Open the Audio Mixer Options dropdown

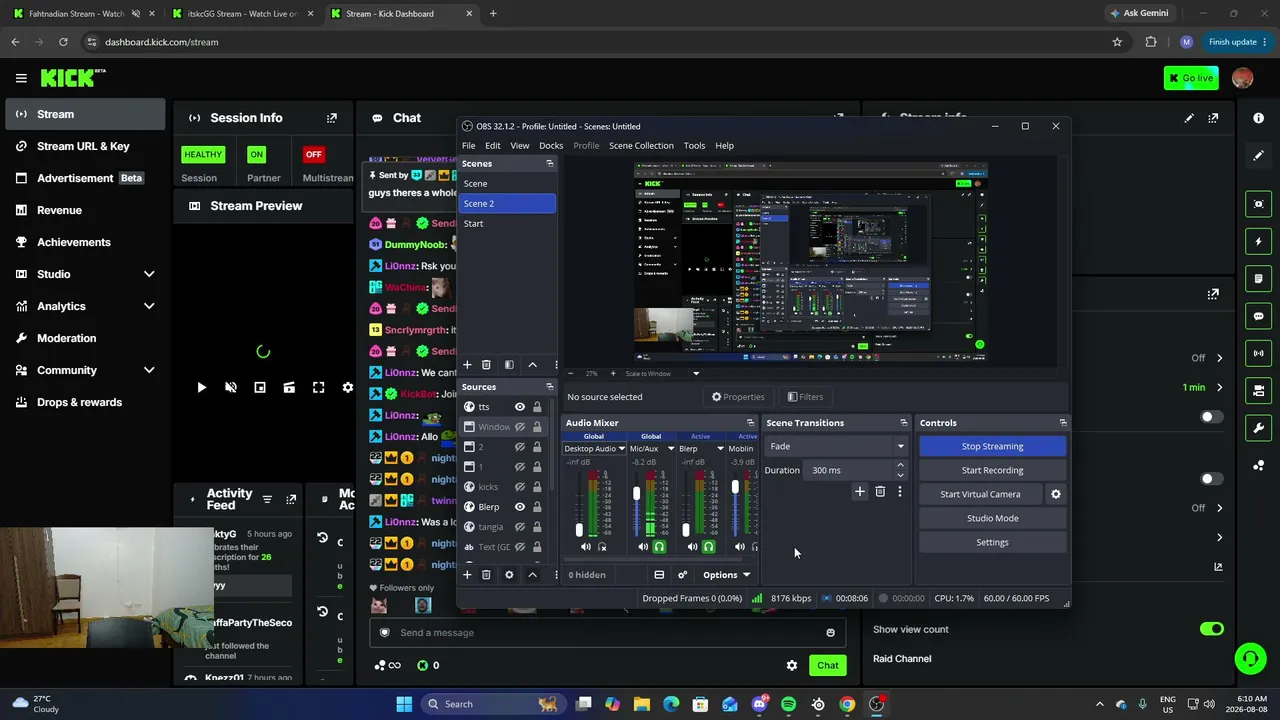[x=726, y=575]
